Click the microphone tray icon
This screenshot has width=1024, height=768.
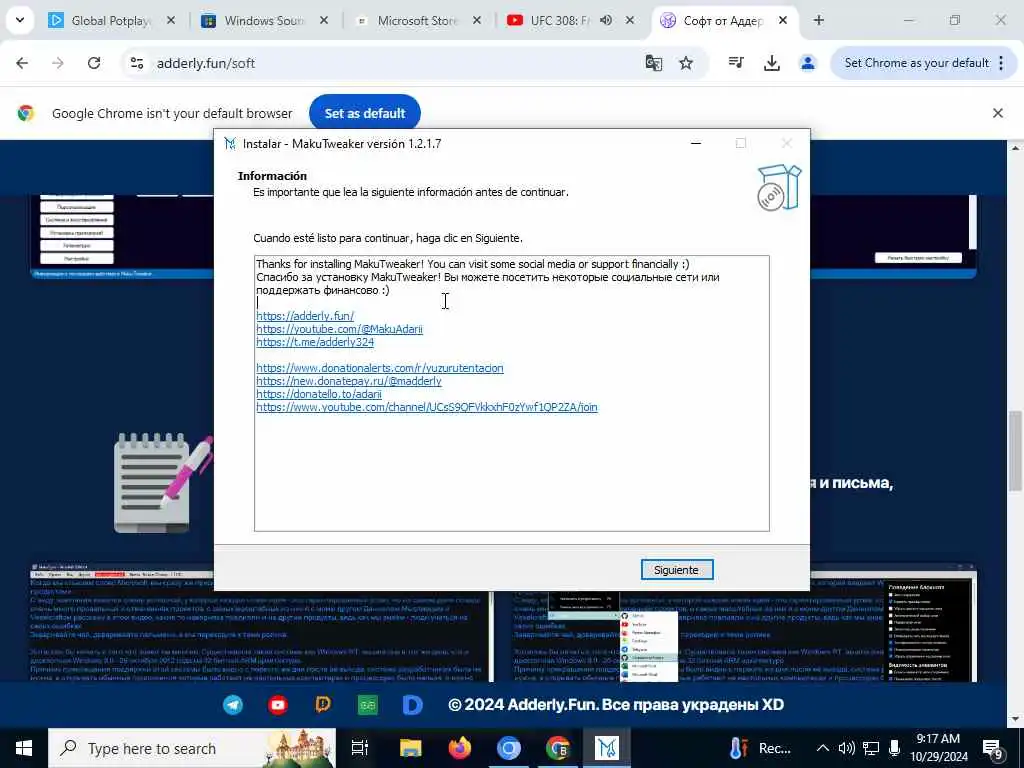895,748
